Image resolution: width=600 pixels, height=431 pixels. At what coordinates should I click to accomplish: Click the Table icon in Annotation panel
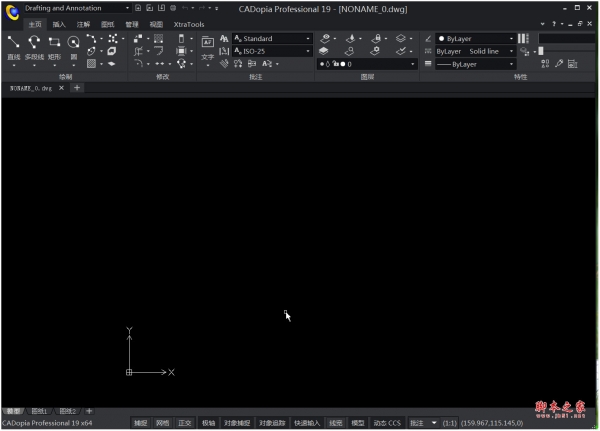coord(252,64)
